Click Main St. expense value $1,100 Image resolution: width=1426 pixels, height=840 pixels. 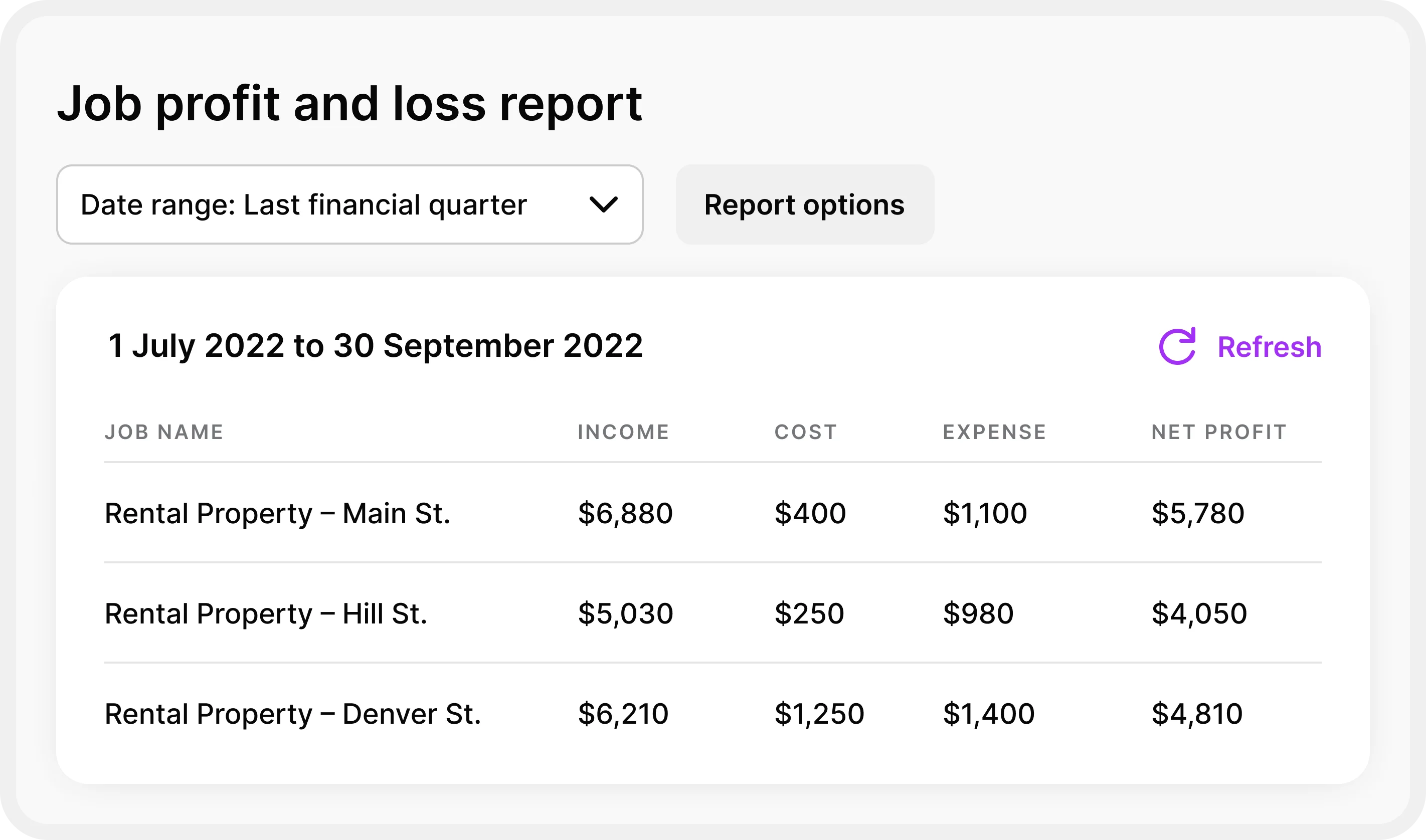(984, 513)
